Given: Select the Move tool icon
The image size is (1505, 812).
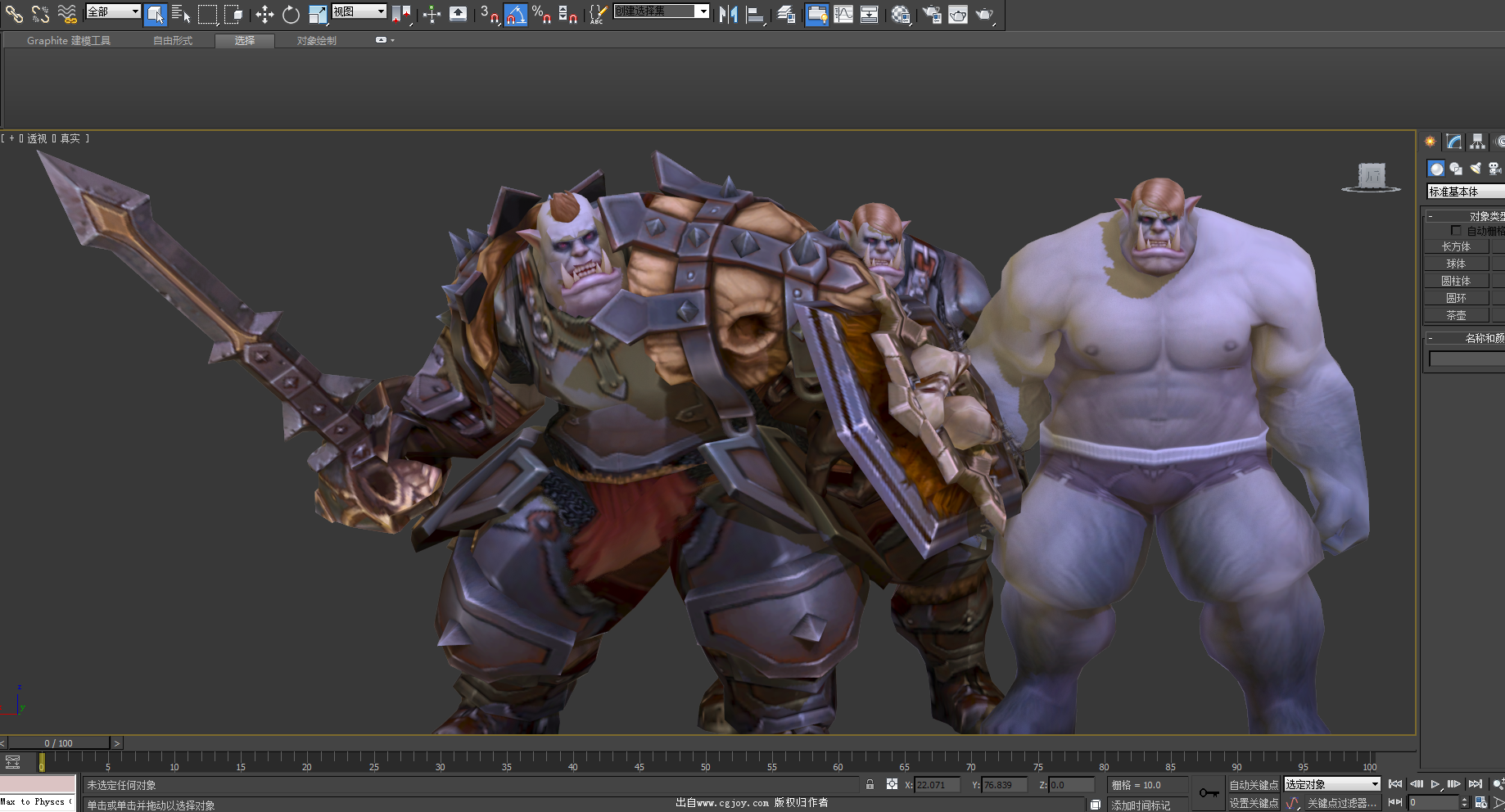Looking at the screenshot, I should pos(264,14).
